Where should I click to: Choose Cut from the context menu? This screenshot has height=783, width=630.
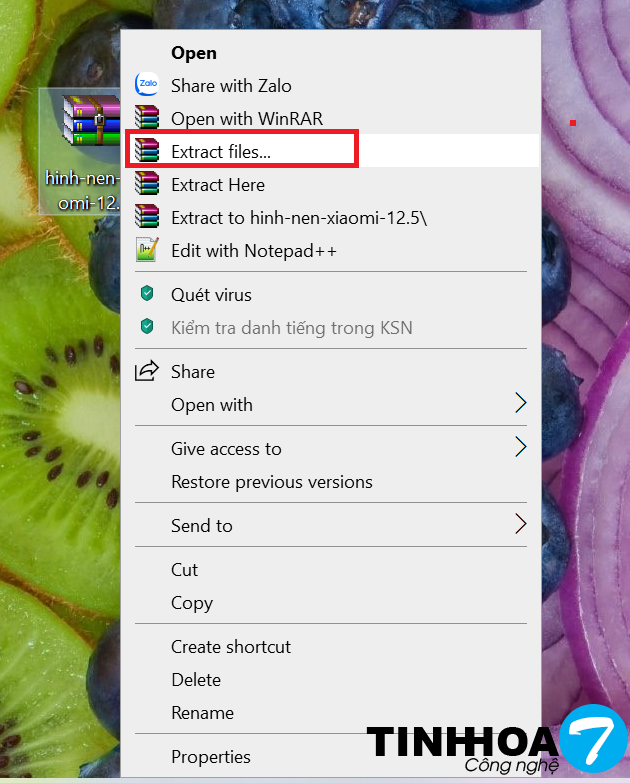point(185,570)
